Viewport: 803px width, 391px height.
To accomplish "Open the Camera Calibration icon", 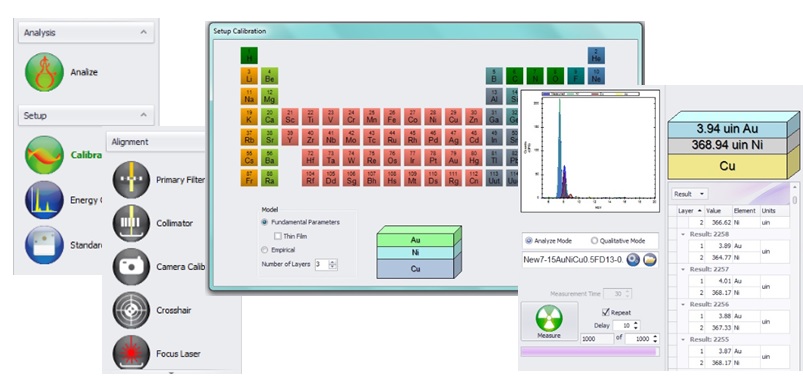I will [131, 267].
